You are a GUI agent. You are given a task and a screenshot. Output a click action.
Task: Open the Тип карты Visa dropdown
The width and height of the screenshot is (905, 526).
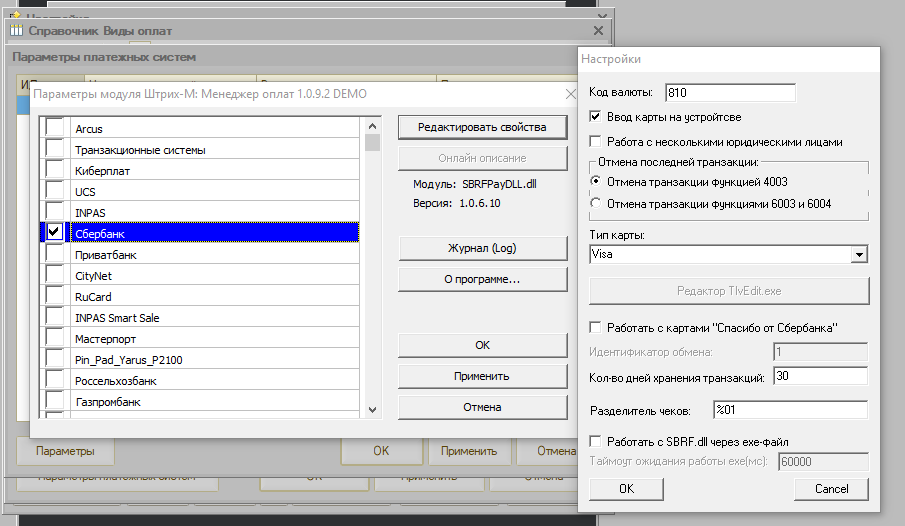(x=858, y=255)
